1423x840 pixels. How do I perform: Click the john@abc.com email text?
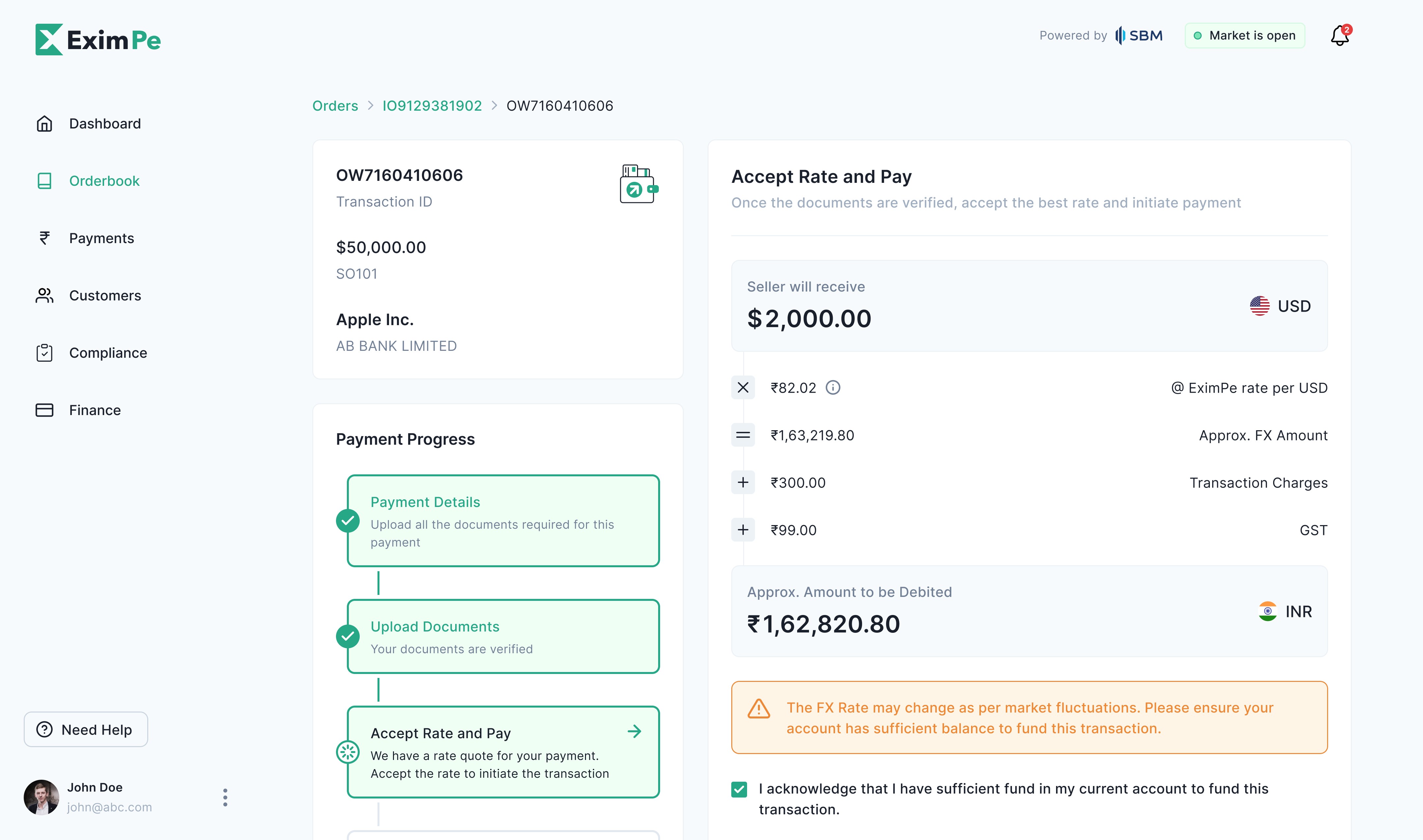click(x=109, y=807)
